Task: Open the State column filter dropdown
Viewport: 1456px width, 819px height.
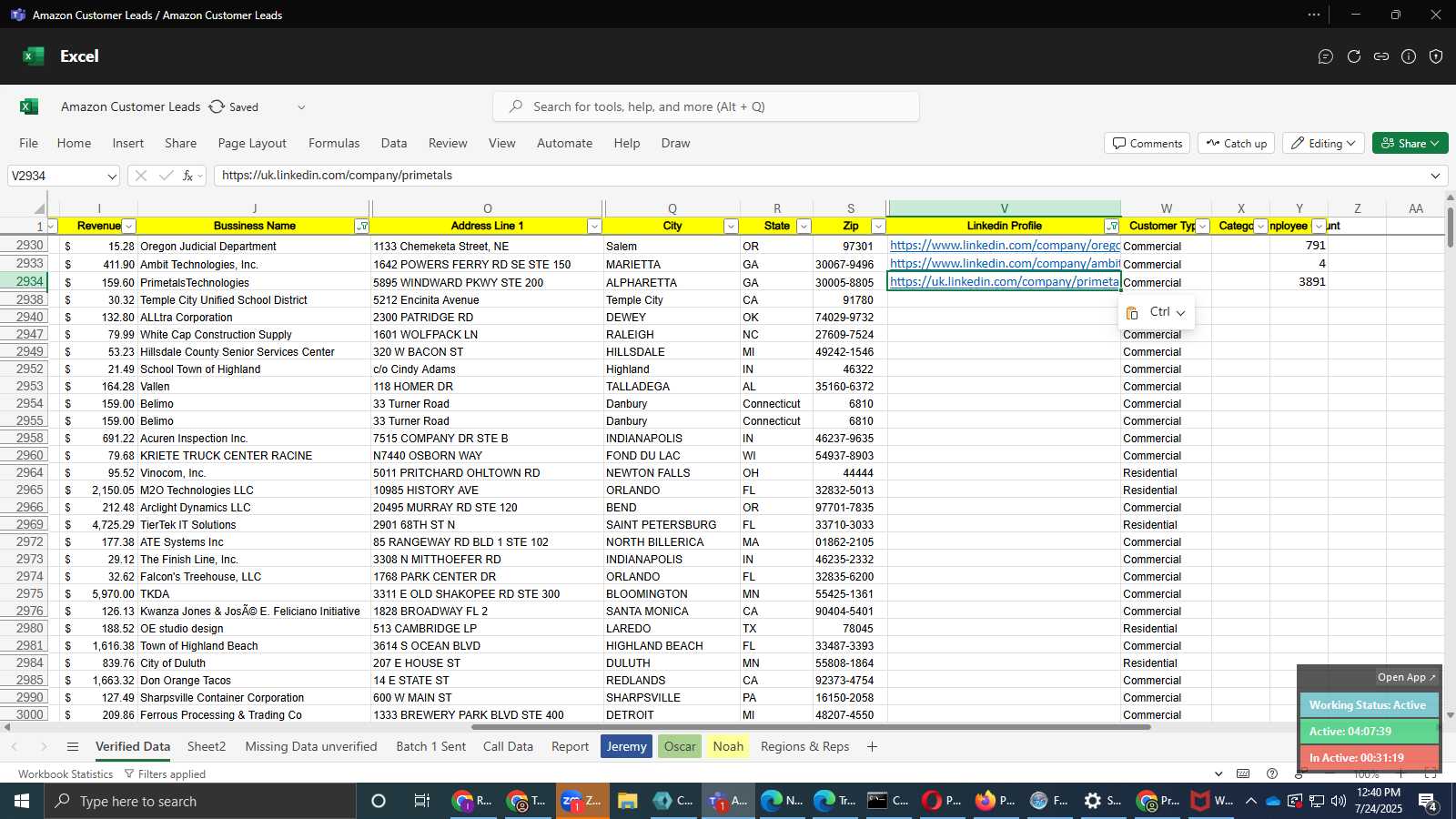Action: (804, 227)
